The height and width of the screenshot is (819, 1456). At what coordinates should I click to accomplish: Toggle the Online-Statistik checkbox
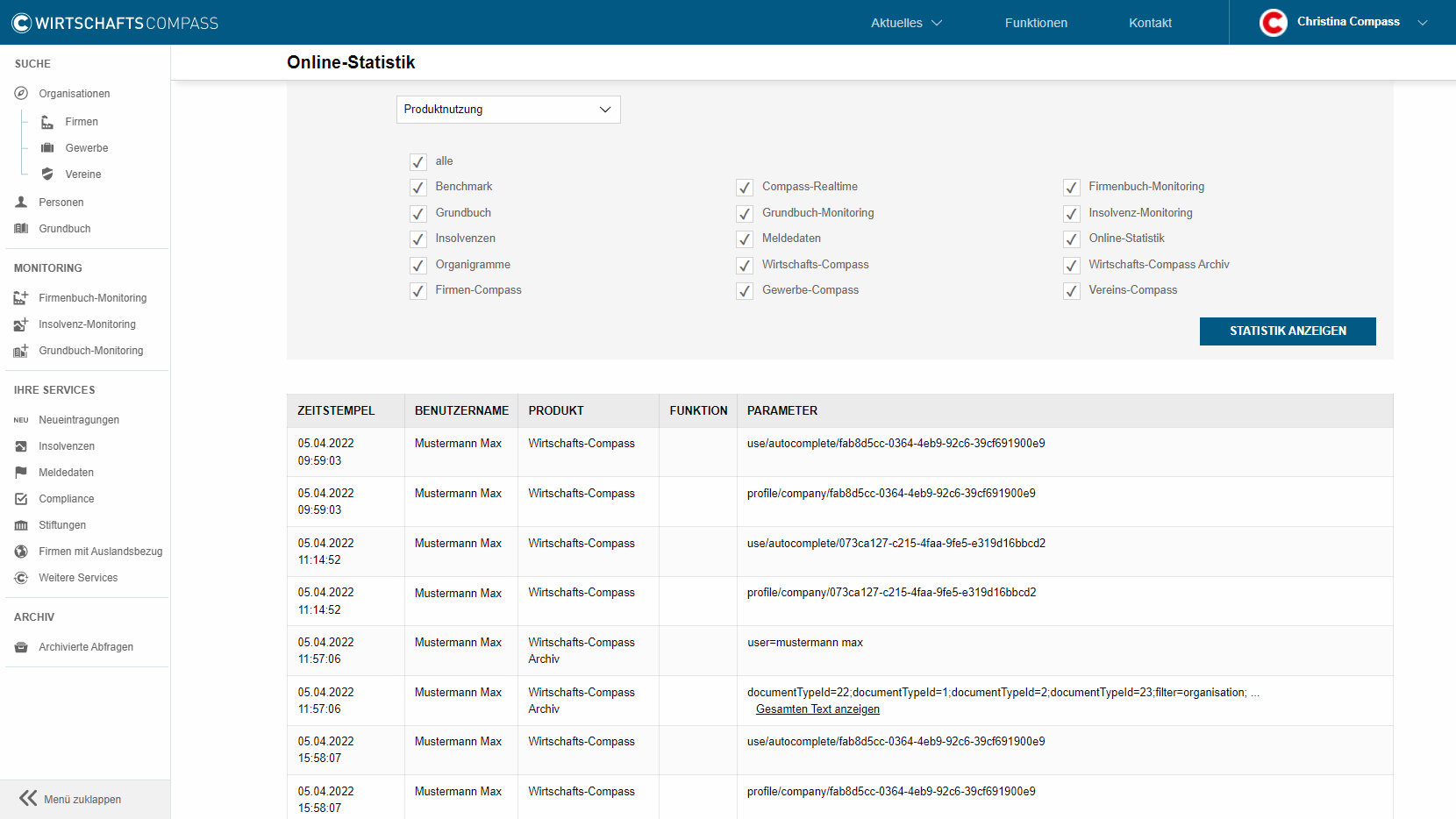pos(1072,239)
